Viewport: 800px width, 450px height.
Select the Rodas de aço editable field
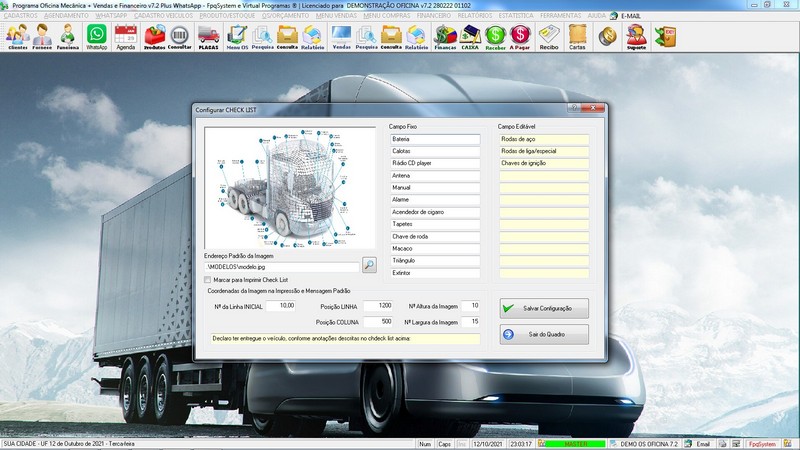pyautogui.click(x=544, y=139)
